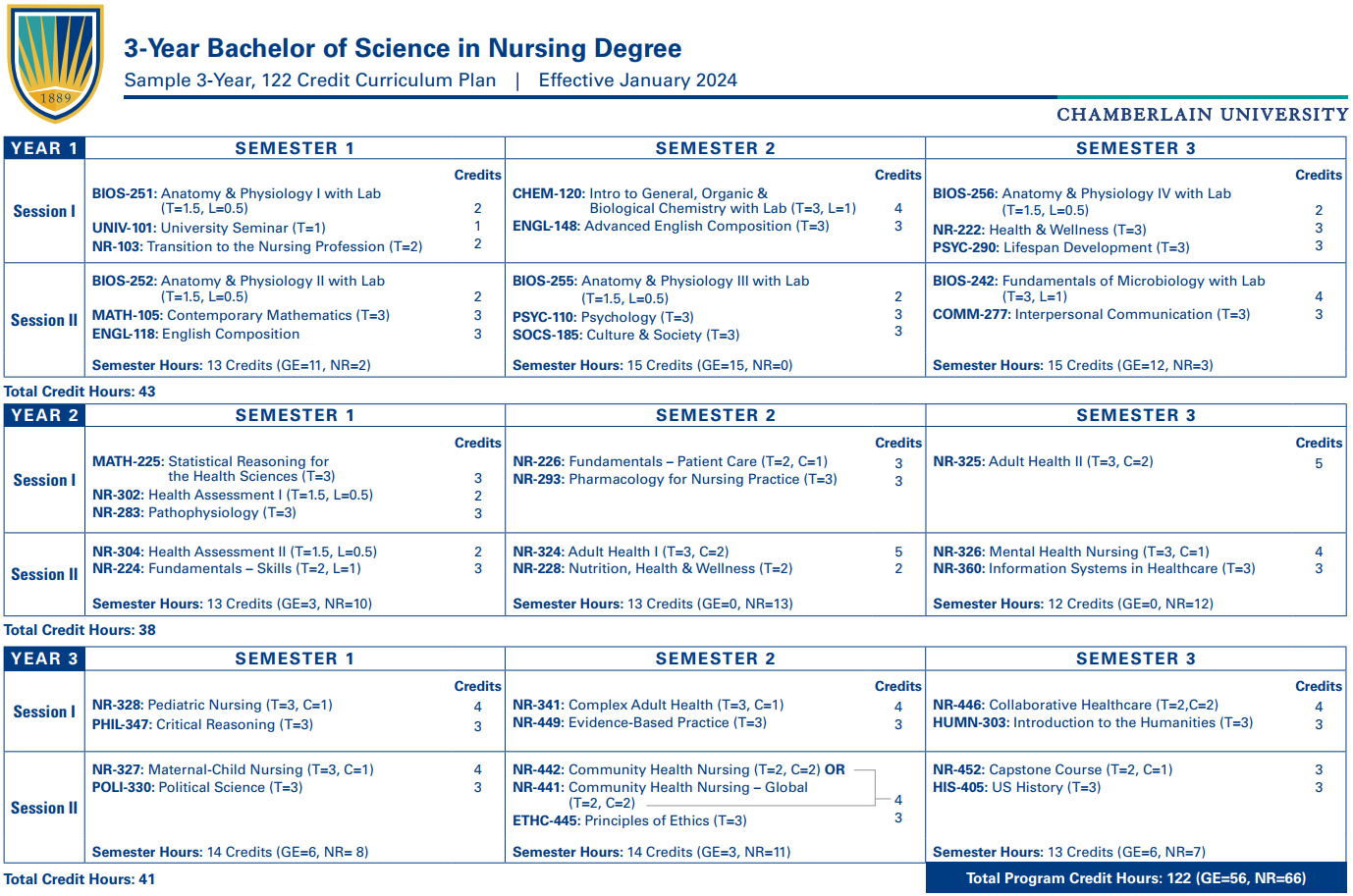Click the Chamberlain University 1889 shield logo

pos(56,63)
